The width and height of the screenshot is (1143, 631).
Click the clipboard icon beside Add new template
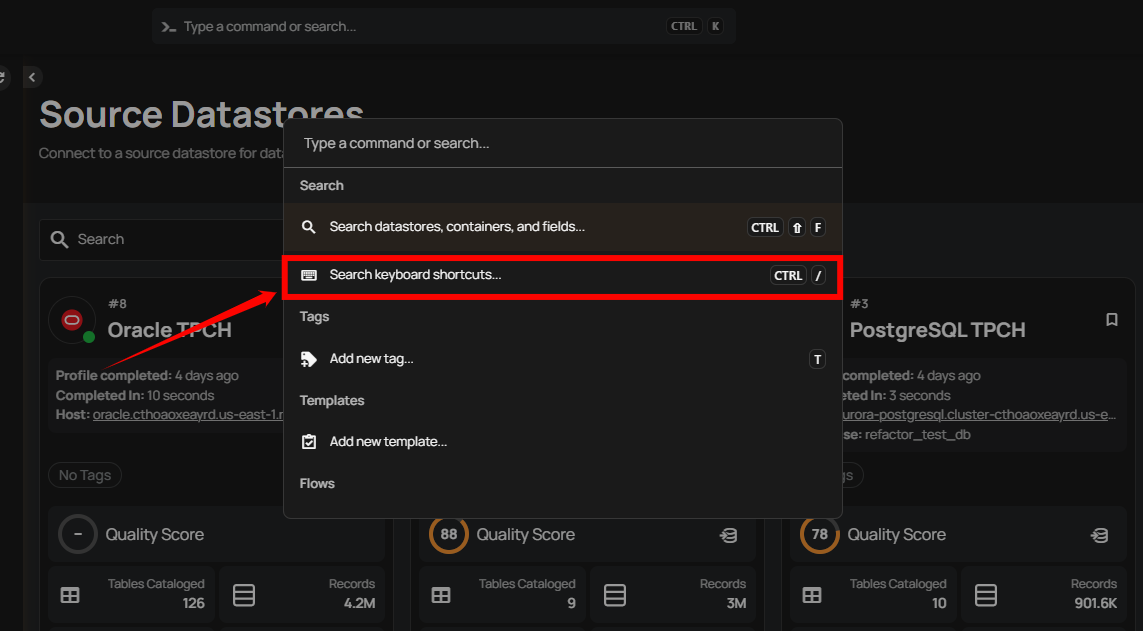click(309, 441)
